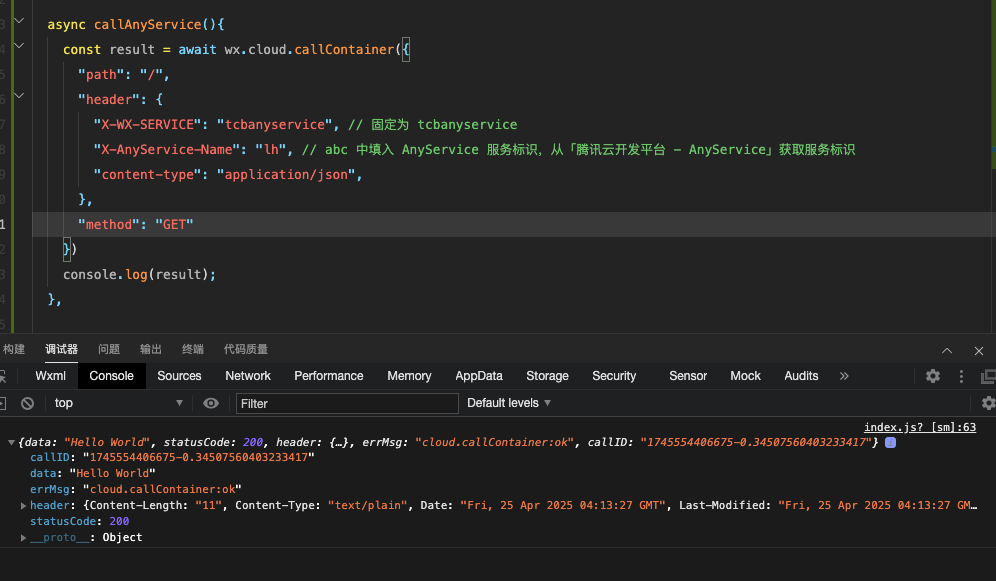The image size is (996, 581).
Task: Open the 代码质量 panel tab
Action: coord(245,349)
